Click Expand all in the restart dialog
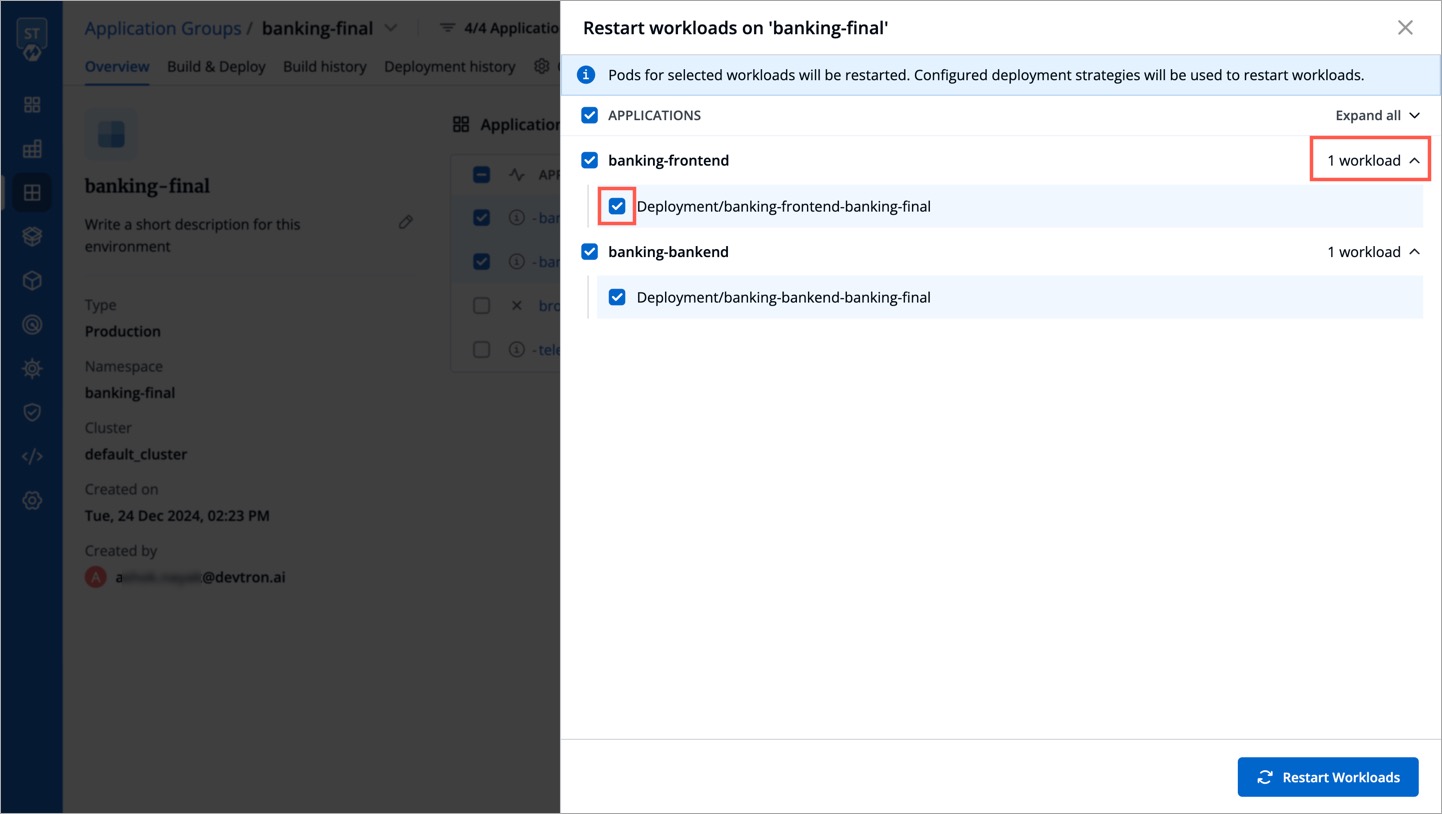The image size is (1442, 814). pos(1376,115)
